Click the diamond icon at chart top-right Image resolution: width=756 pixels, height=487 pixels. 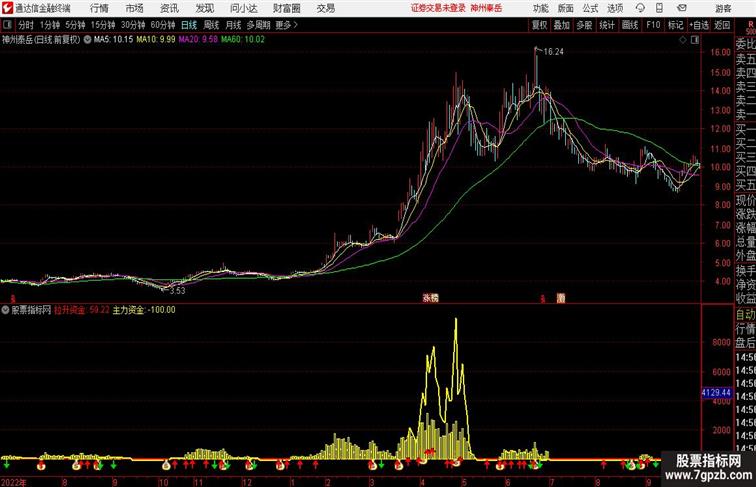click(x=683, y=40)
